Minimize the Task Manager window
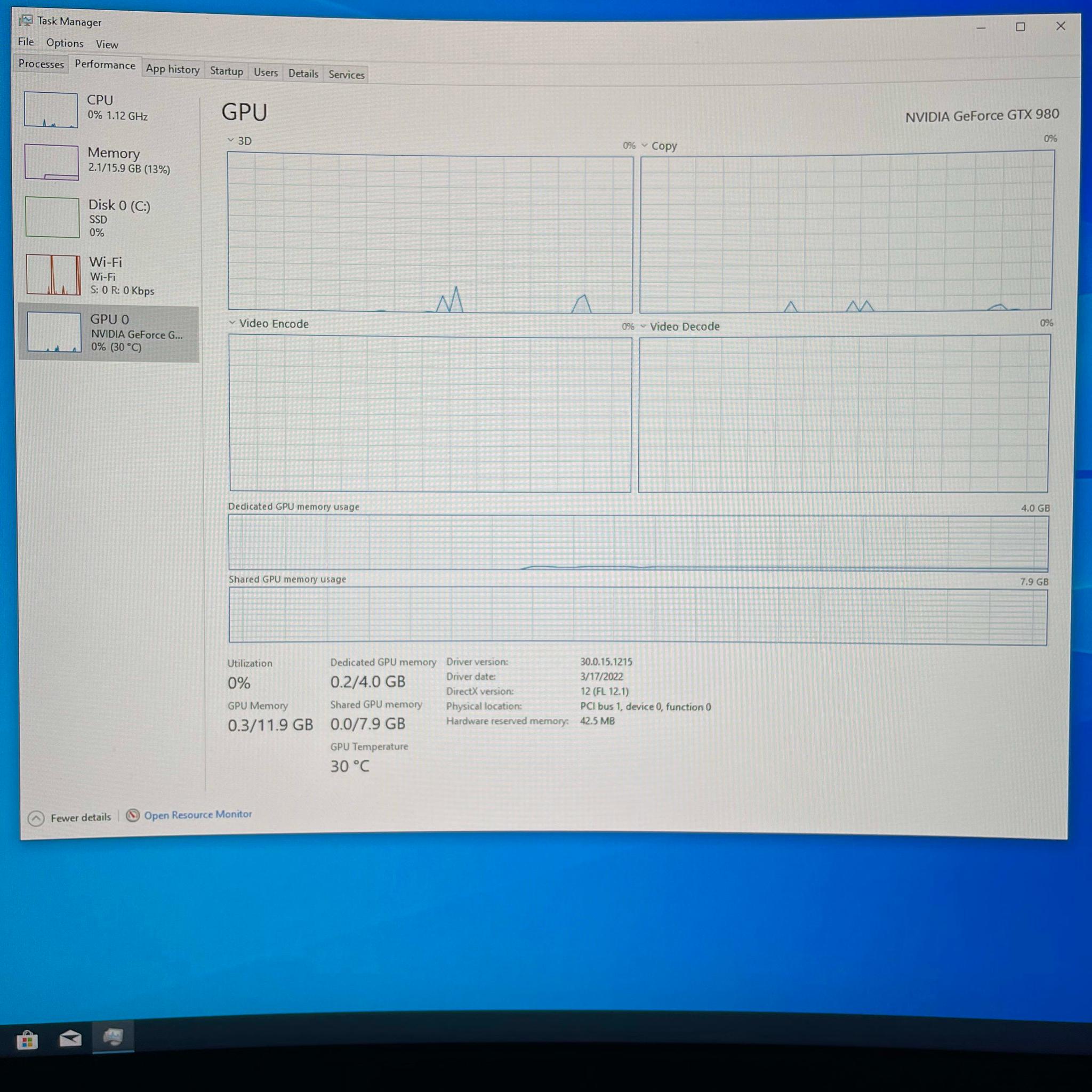 981,27
